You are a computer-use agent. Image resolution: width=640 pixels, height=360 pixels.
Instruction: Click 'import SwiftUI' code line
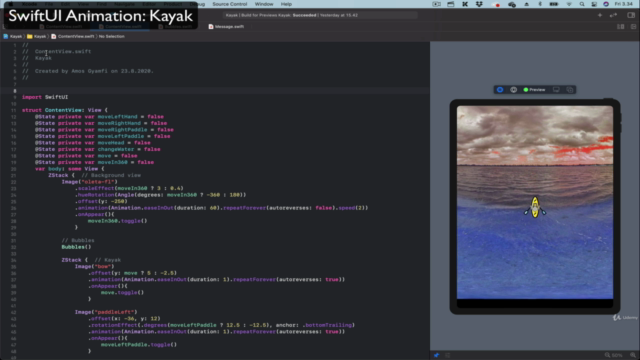[45, 97]
